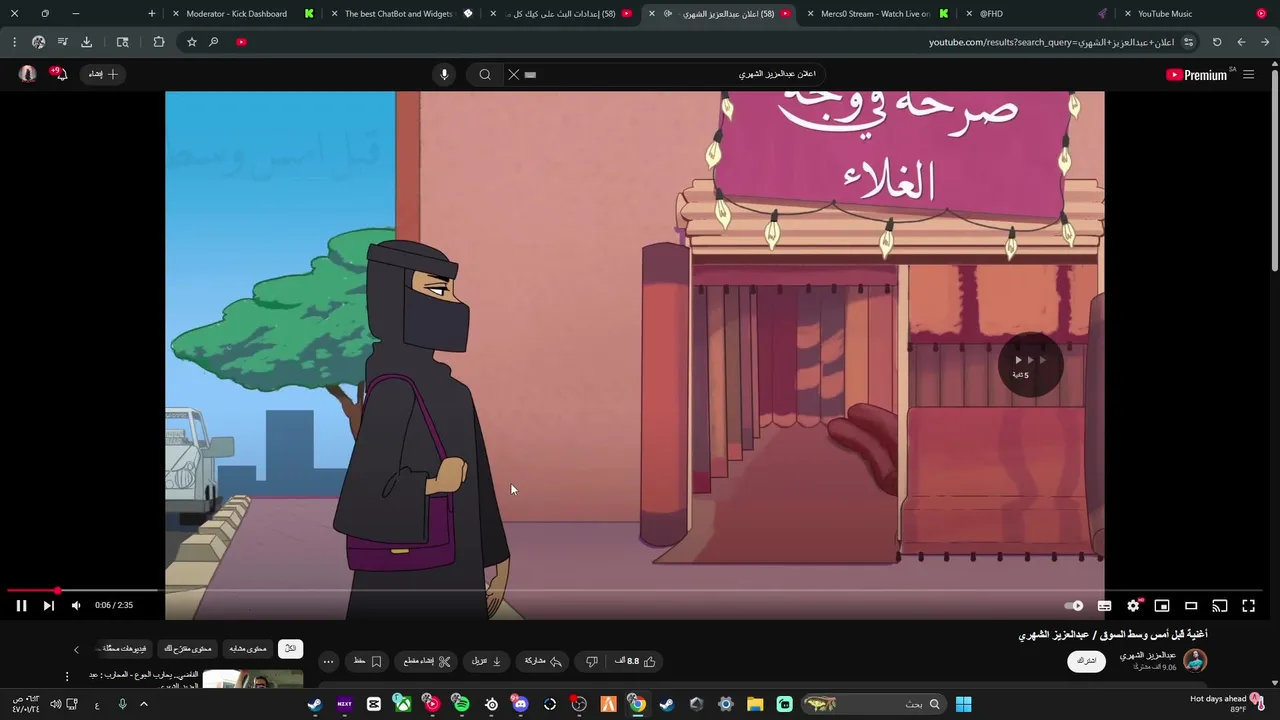This screenshot has width=1280, height=720.
Task: Cast video to a TV
Action: [x=1220, y=605]
